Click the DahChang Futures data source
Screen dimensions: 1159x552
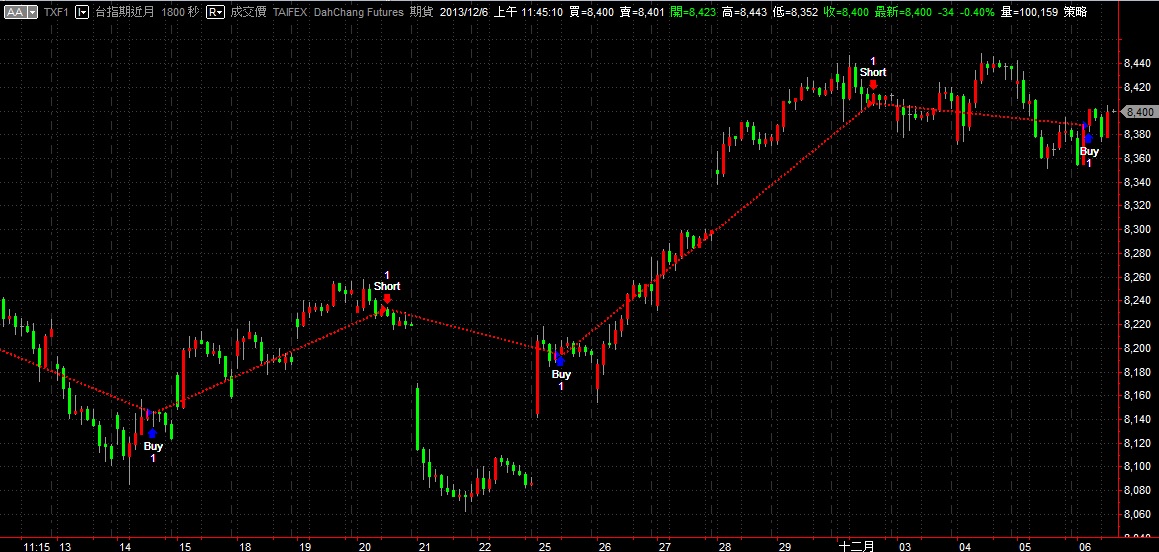click(x=358, y=12)
